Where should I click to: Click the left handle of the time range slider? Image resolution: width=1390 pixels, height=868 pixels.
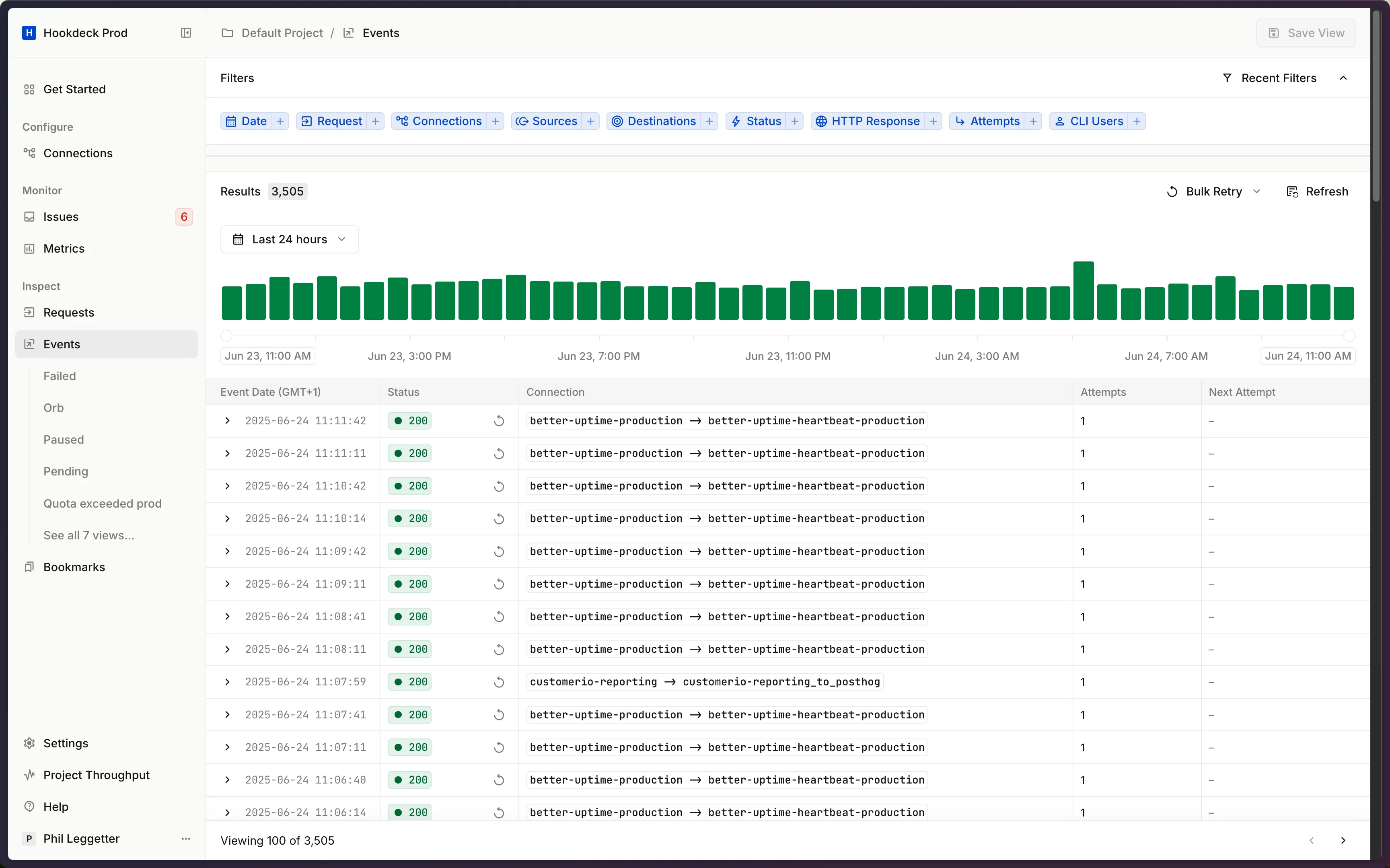coord(227,335)
